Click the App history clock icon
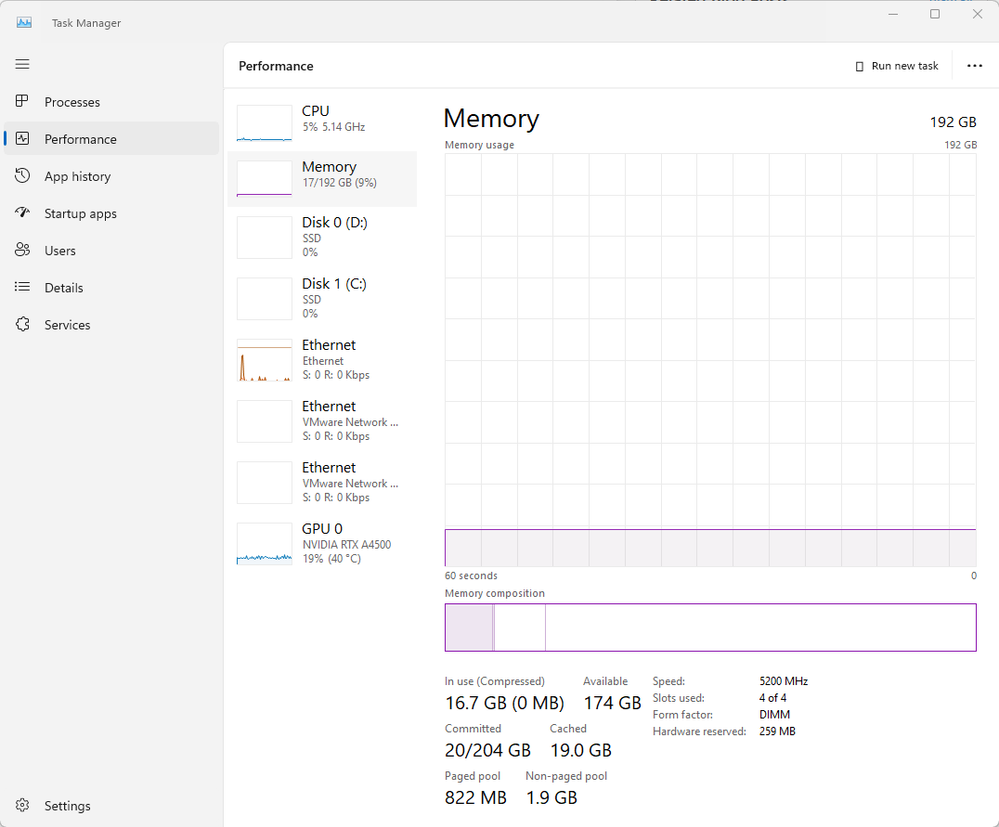Screen dimensions: 999x827 click(x=22, y=176)
